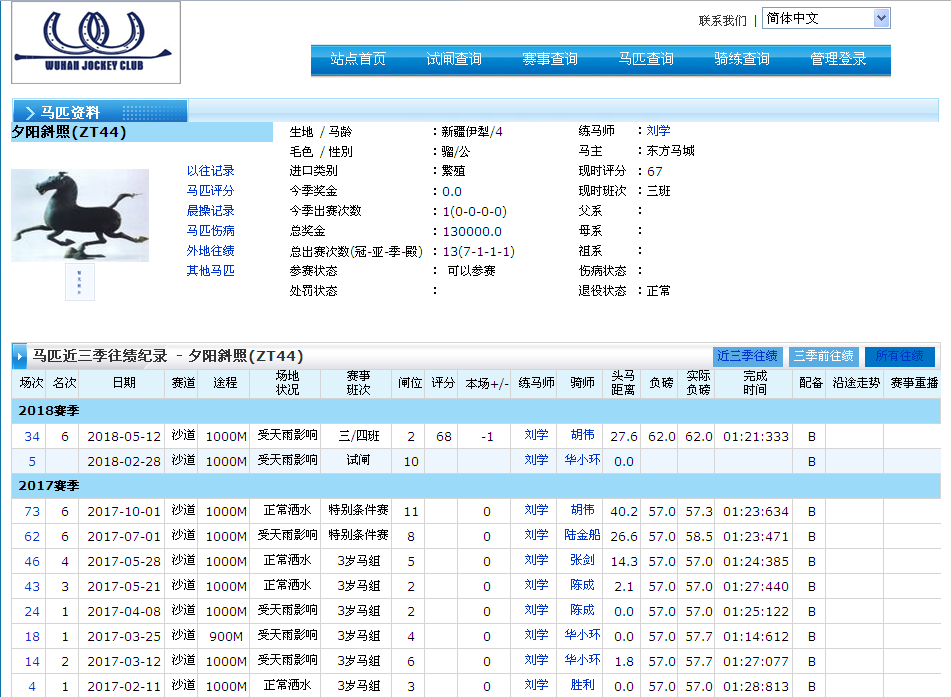The height and width of the screenshot is (697, 951).
Task: Open the 联系我们 link
Action: coord(722,20)
